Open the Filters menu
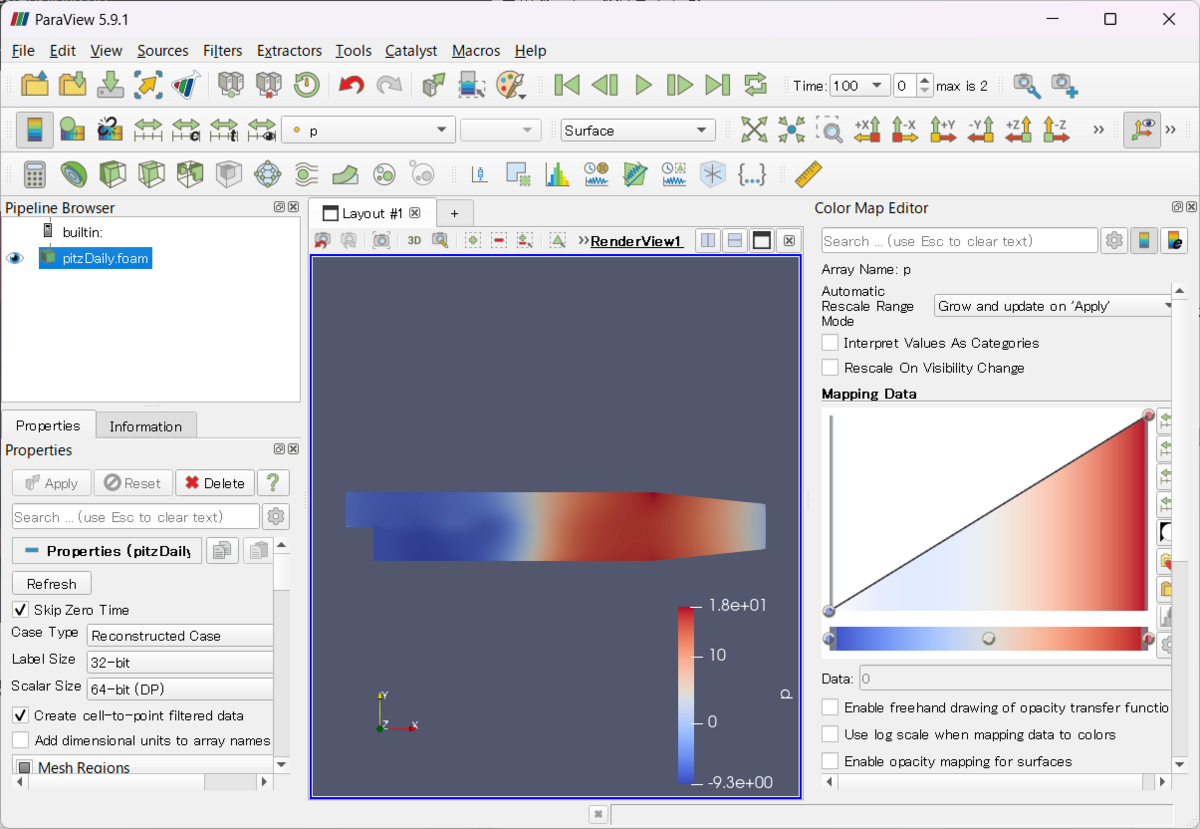Screen dimensions: 1200x829 point(221,51)
